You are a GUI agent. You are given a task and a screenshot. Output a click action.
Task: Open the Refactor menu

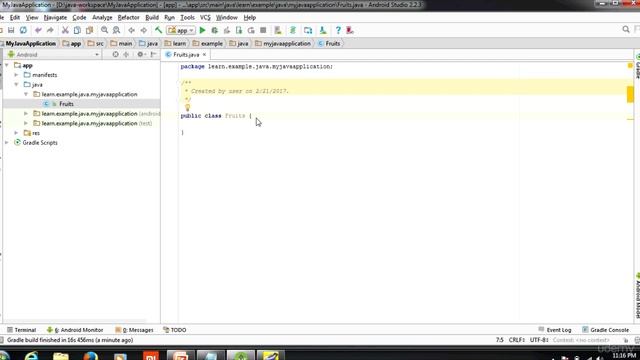pos(129,18)
